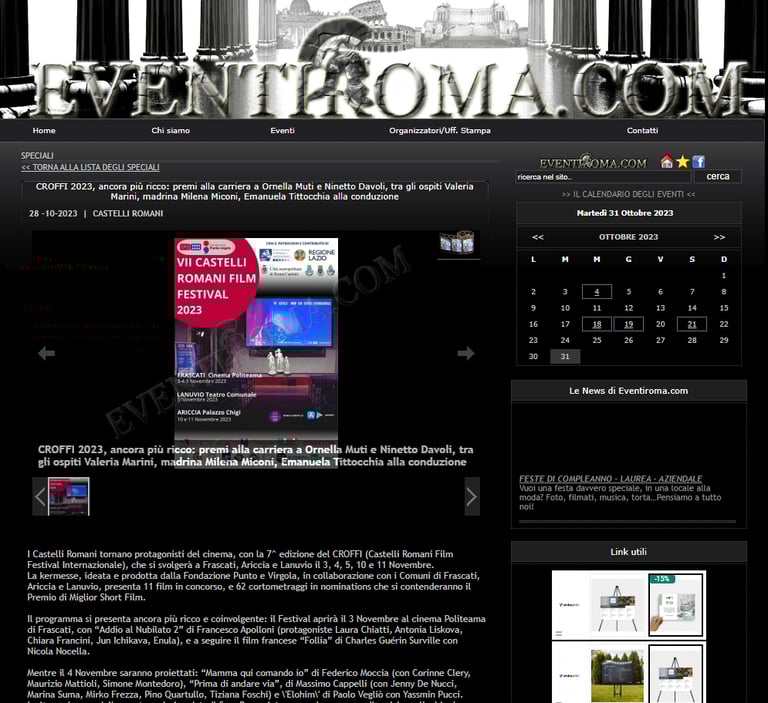Click 'CASTELLI ROMANI' location label

pos(128,214)
